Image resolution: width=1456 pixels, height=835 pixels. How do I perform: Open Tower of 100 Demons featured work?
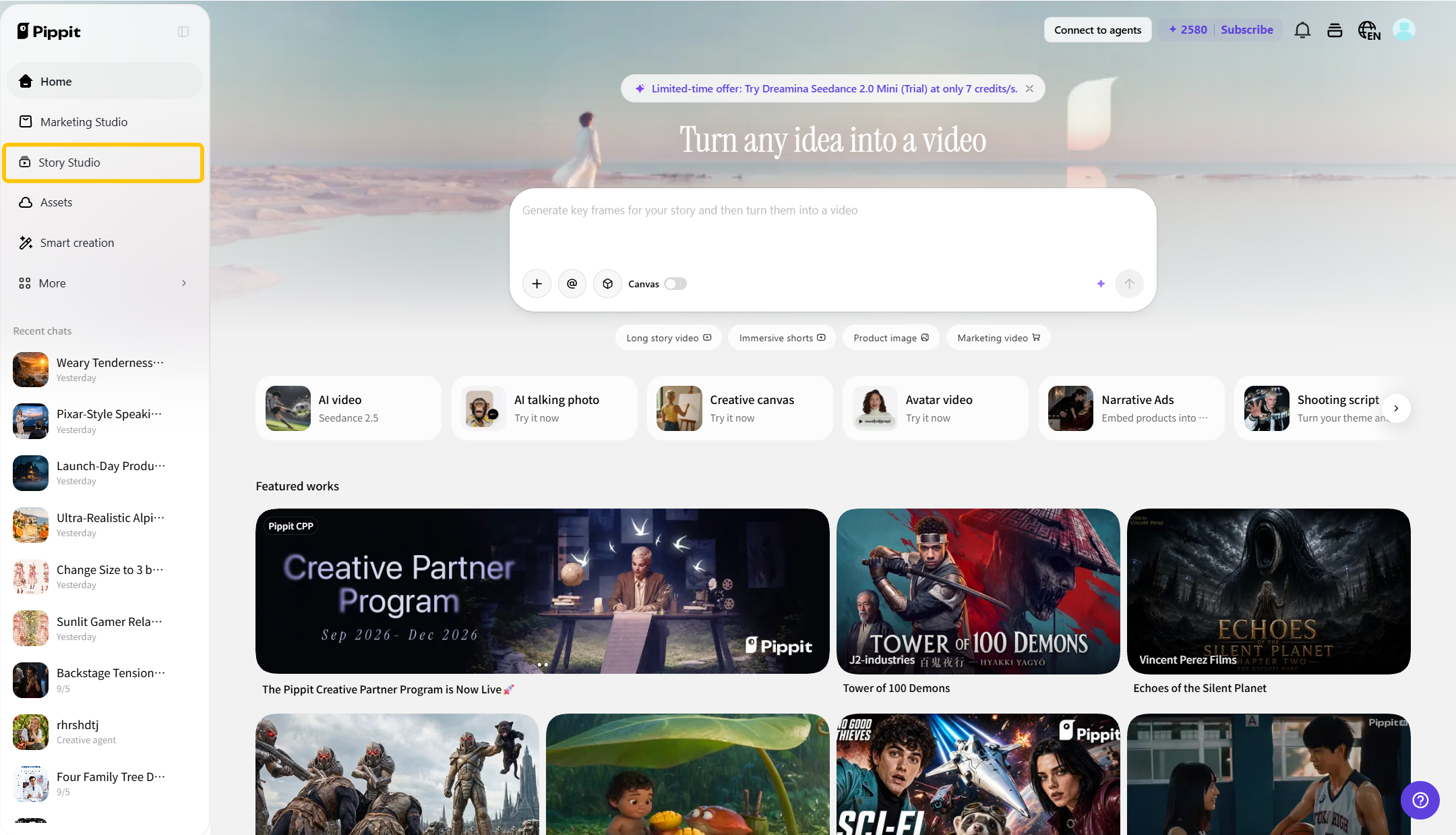click(978, 591)
